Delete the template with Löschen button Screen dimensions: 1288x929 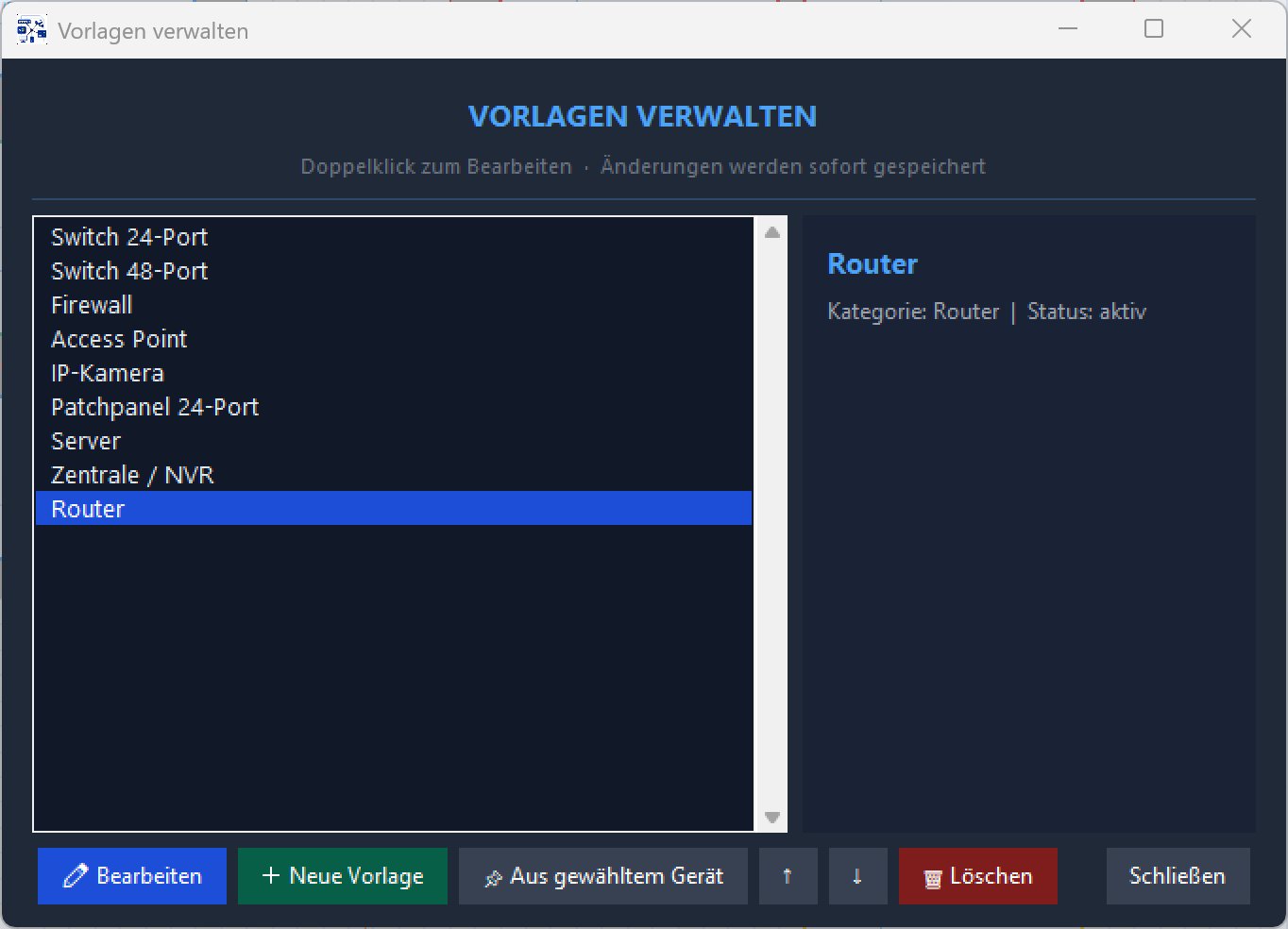pyautogui.click(x=978, y=876)
